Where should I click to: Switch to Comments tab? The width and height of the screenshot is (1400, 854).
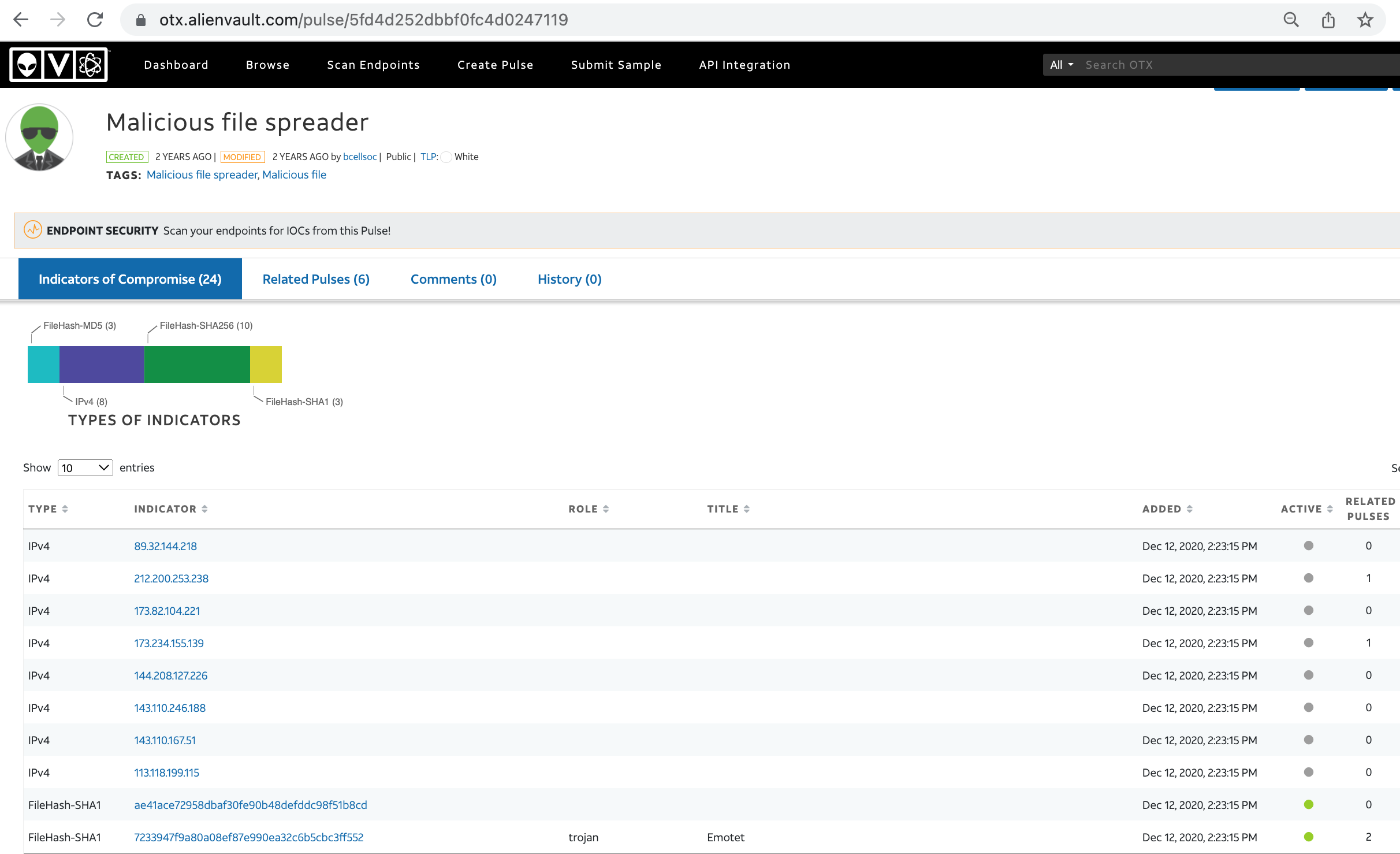453,279
